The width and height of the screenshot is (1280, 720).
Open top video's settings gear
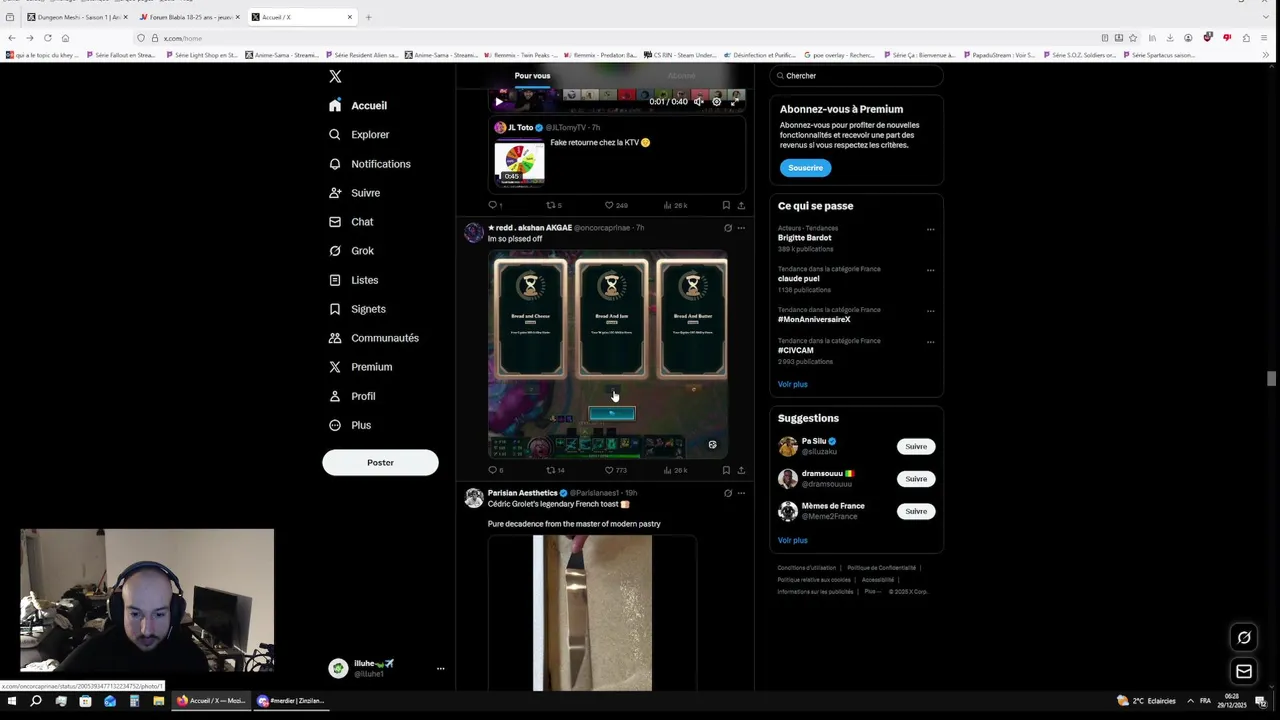point(716,101)
